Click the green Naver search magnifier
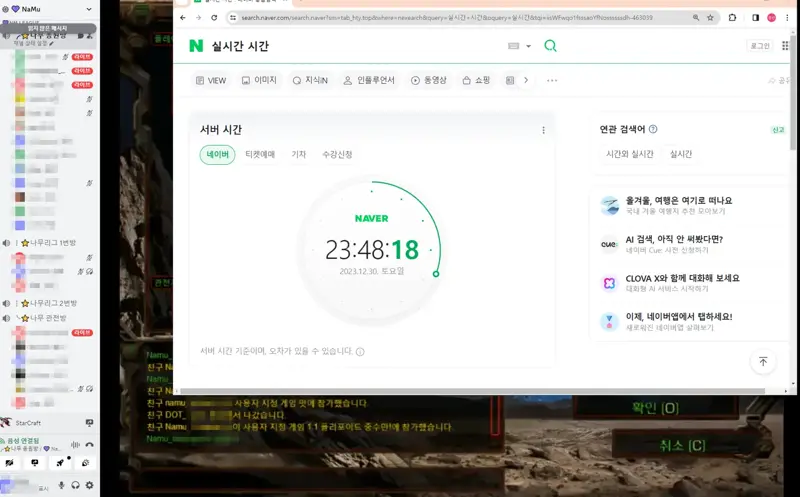This screenshot has height=497, width=800. 551,46
